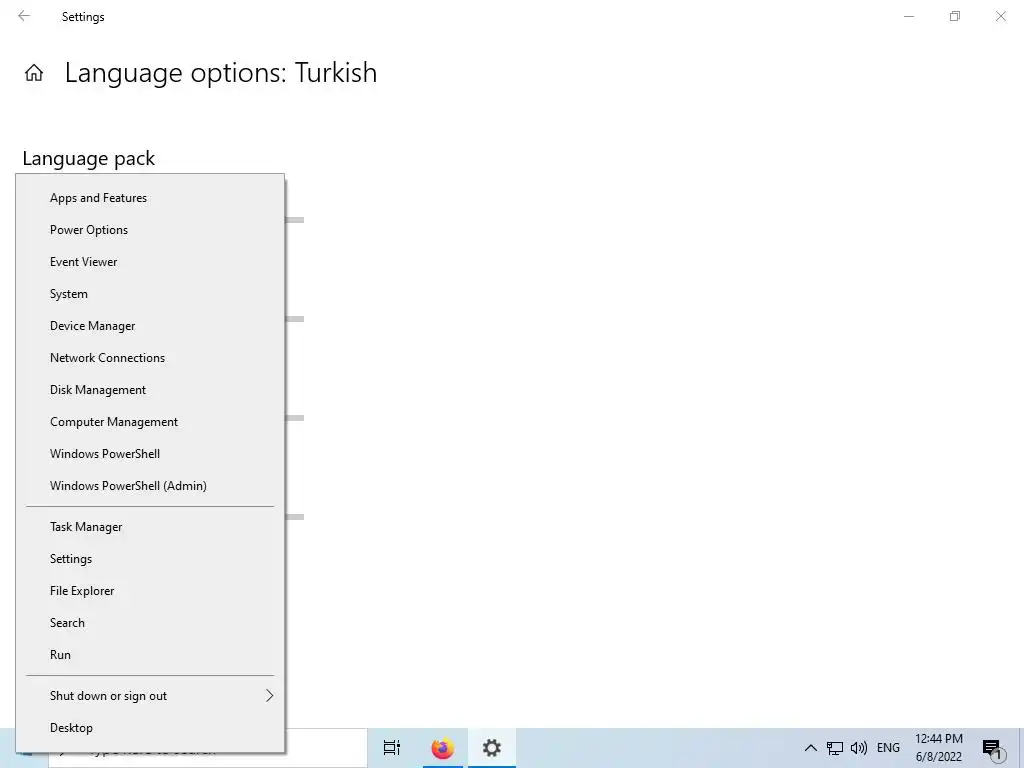Image resolution: width=1024 pixels, height=768 pixels.
Task: Click the Settings home icon
Action: [x=34, y=72]
